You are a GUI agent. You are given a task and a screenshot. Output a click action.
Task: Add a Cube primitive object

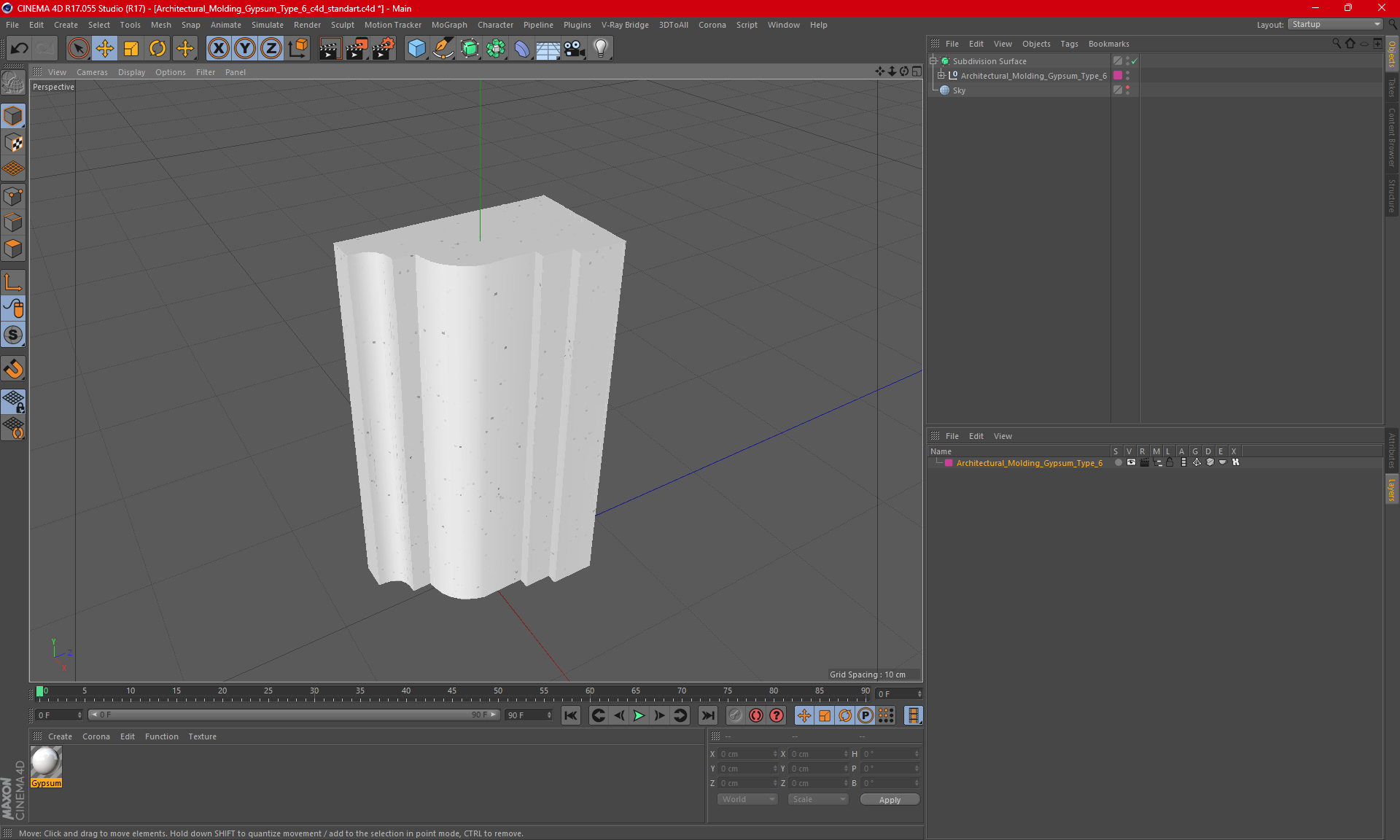pos(416,49)
